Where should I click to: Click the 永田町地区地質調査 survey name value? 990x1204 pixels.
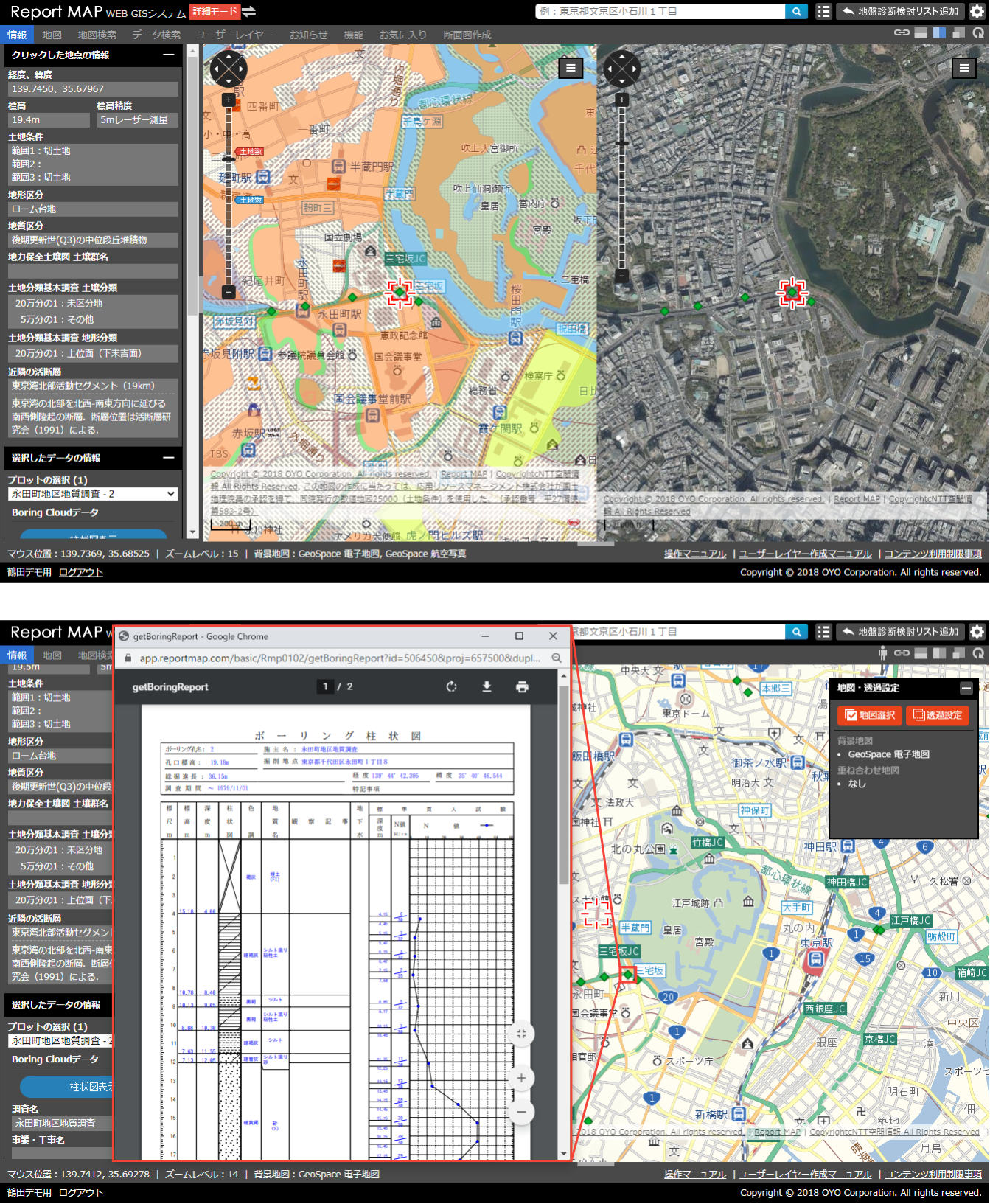(60, 1123)
